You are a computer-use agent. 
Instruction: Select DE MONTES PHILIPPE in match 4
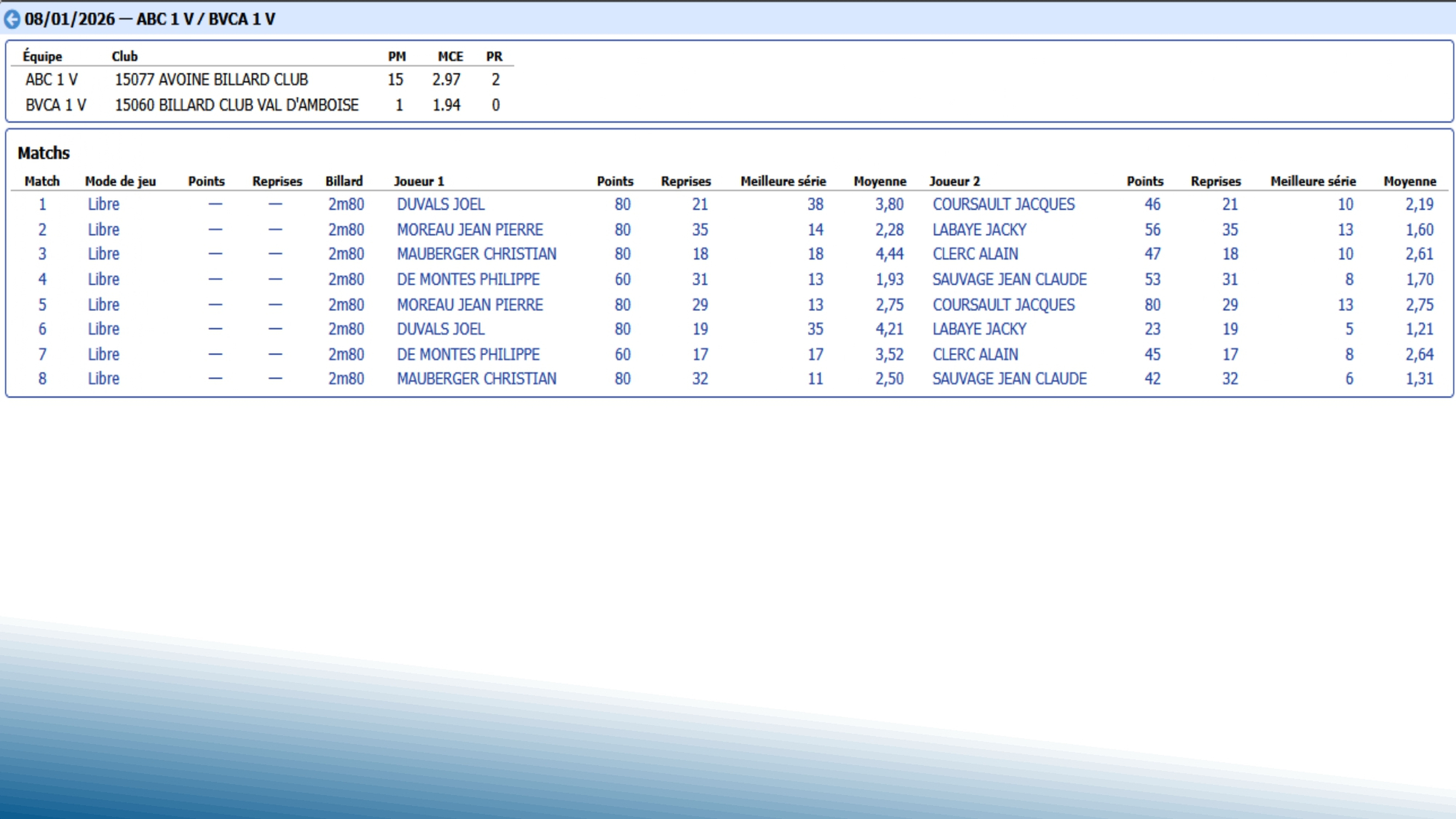pos(468,279)
